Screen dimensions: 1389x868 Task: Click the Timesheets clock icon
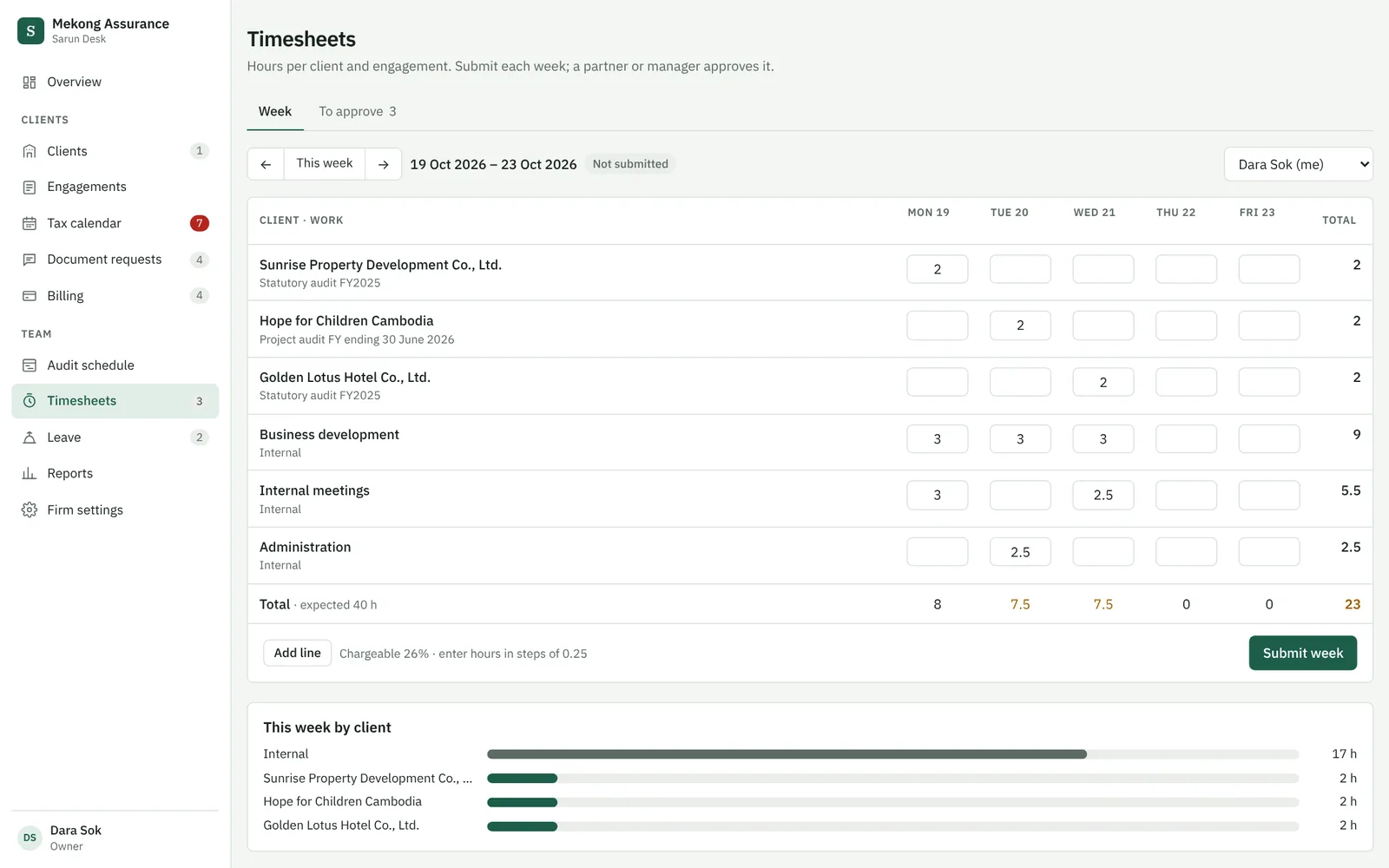[x=30, y=401]
